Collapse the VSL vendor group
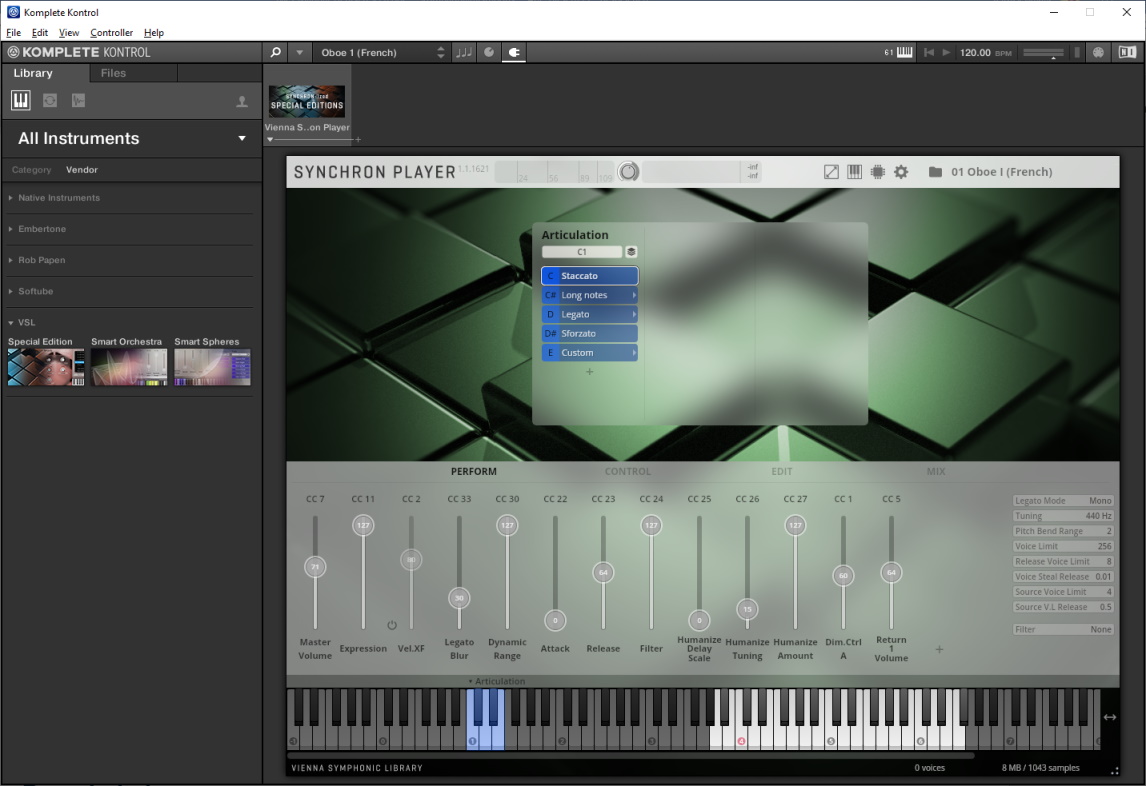 pos(11,322)
